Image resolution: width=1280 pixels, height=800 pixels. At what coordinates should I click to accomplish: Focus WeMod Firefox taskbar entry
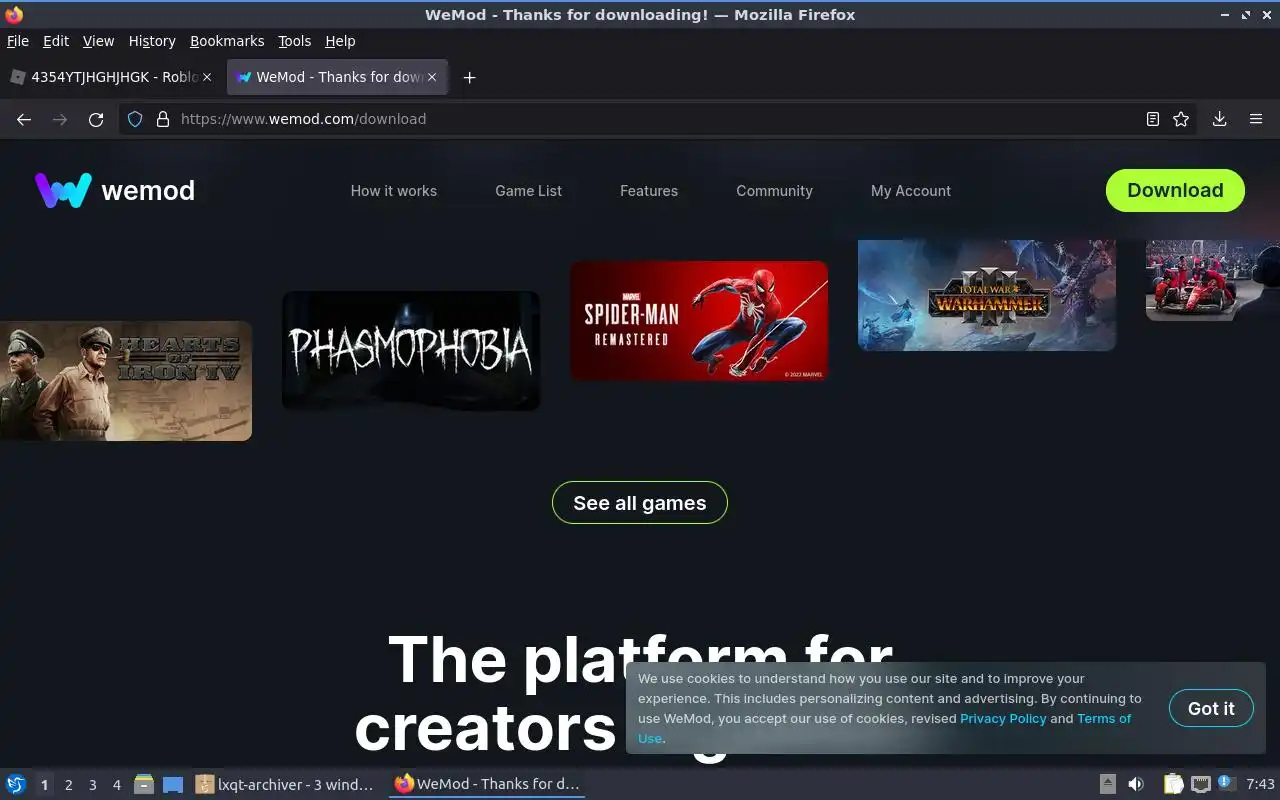pos(487,784)
